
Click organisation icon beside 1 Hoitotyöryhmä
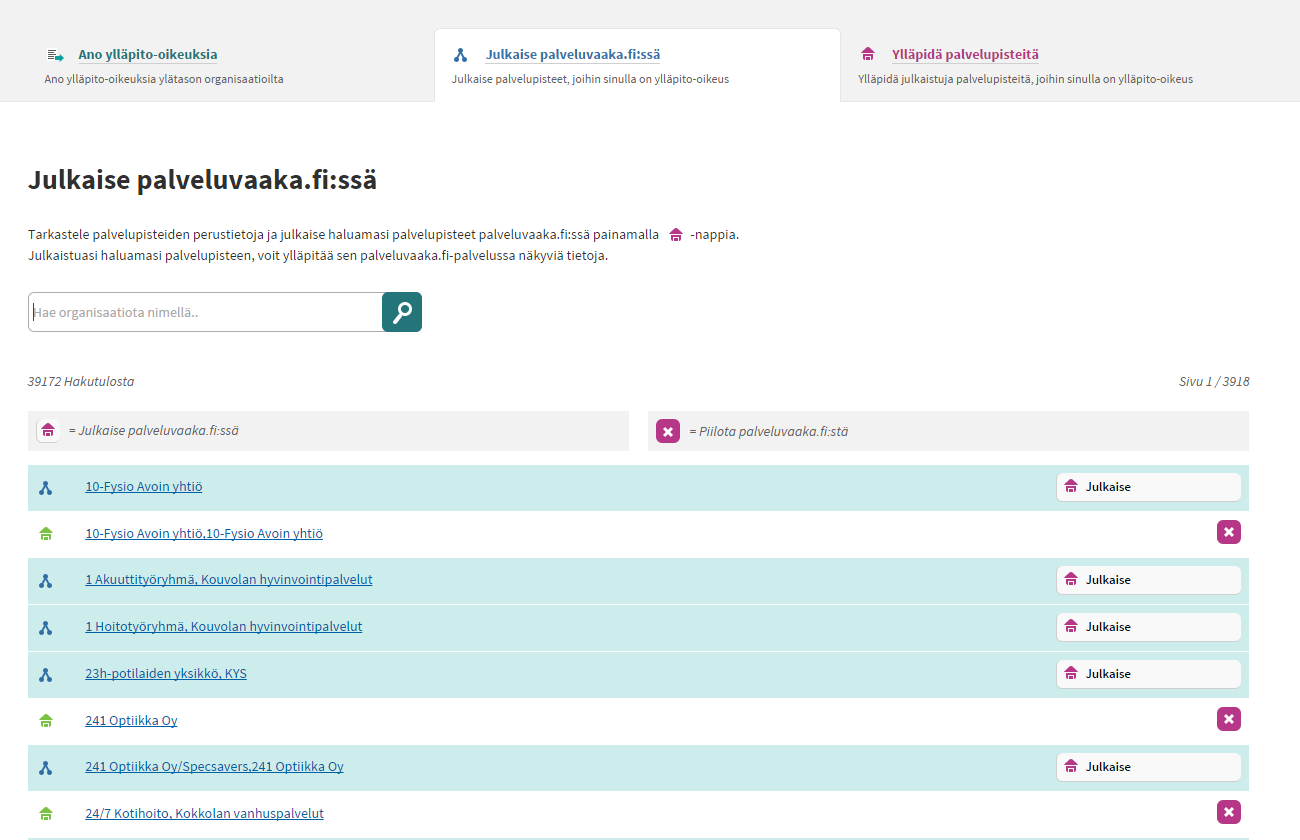45,628
